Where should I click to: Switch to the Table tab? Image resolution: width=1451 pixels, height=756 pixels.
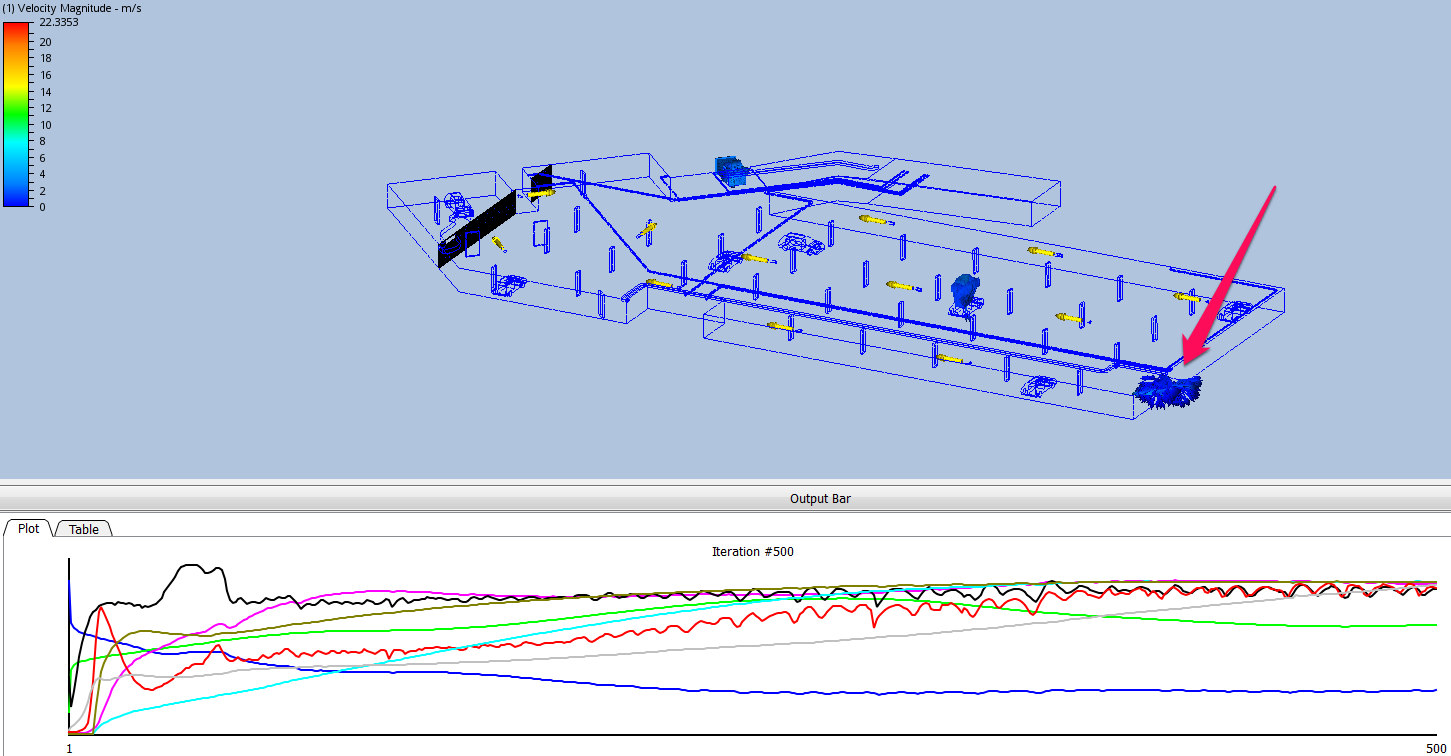pos(83,529)
